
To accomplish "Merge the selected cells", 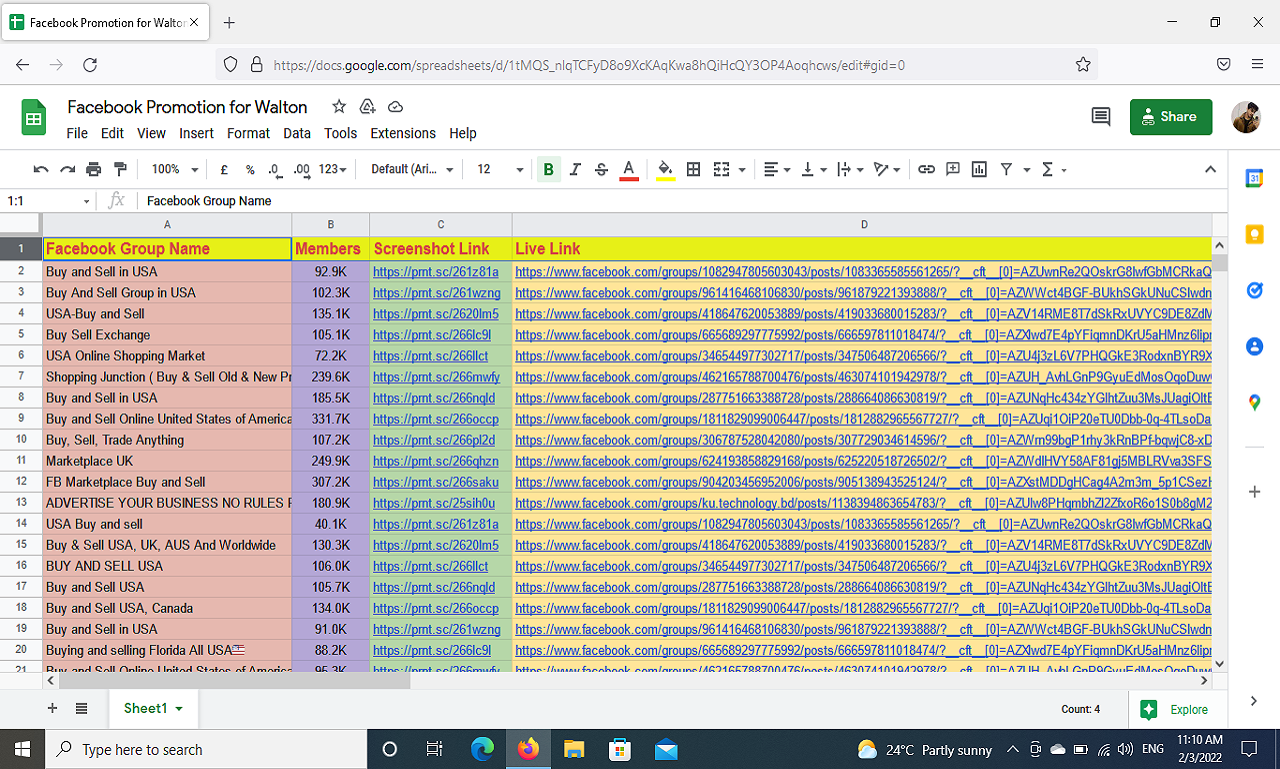I will (722, 170).
